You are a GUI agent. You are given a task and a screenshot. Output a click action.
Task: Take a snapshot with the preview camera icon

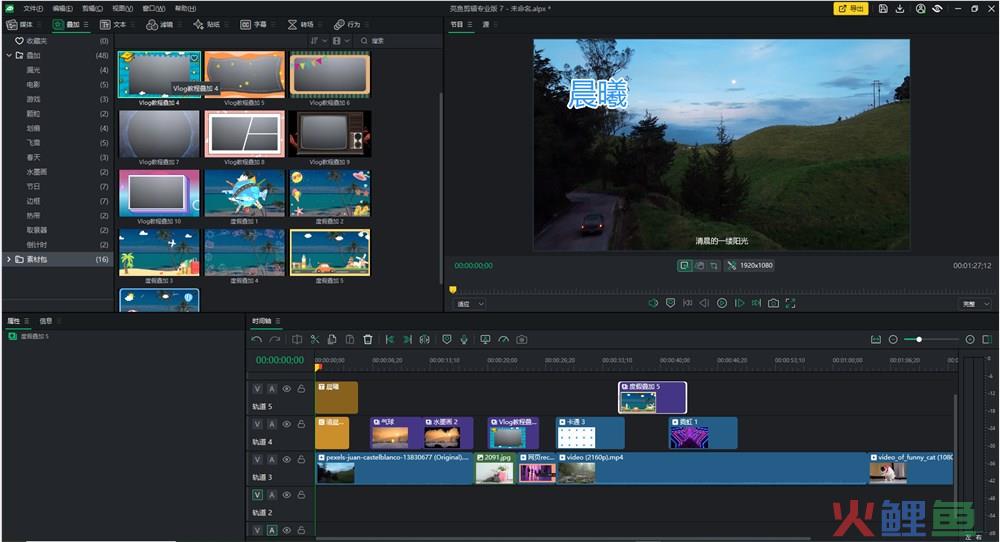(773, 303)
